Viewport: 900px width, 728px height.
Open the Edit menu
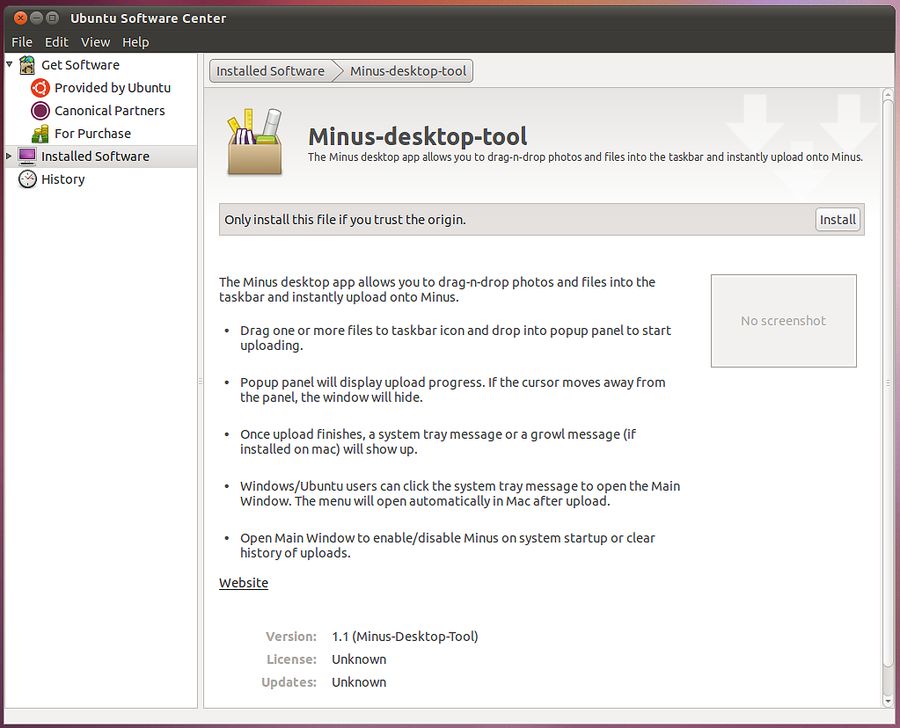click(x=57, y=42)
